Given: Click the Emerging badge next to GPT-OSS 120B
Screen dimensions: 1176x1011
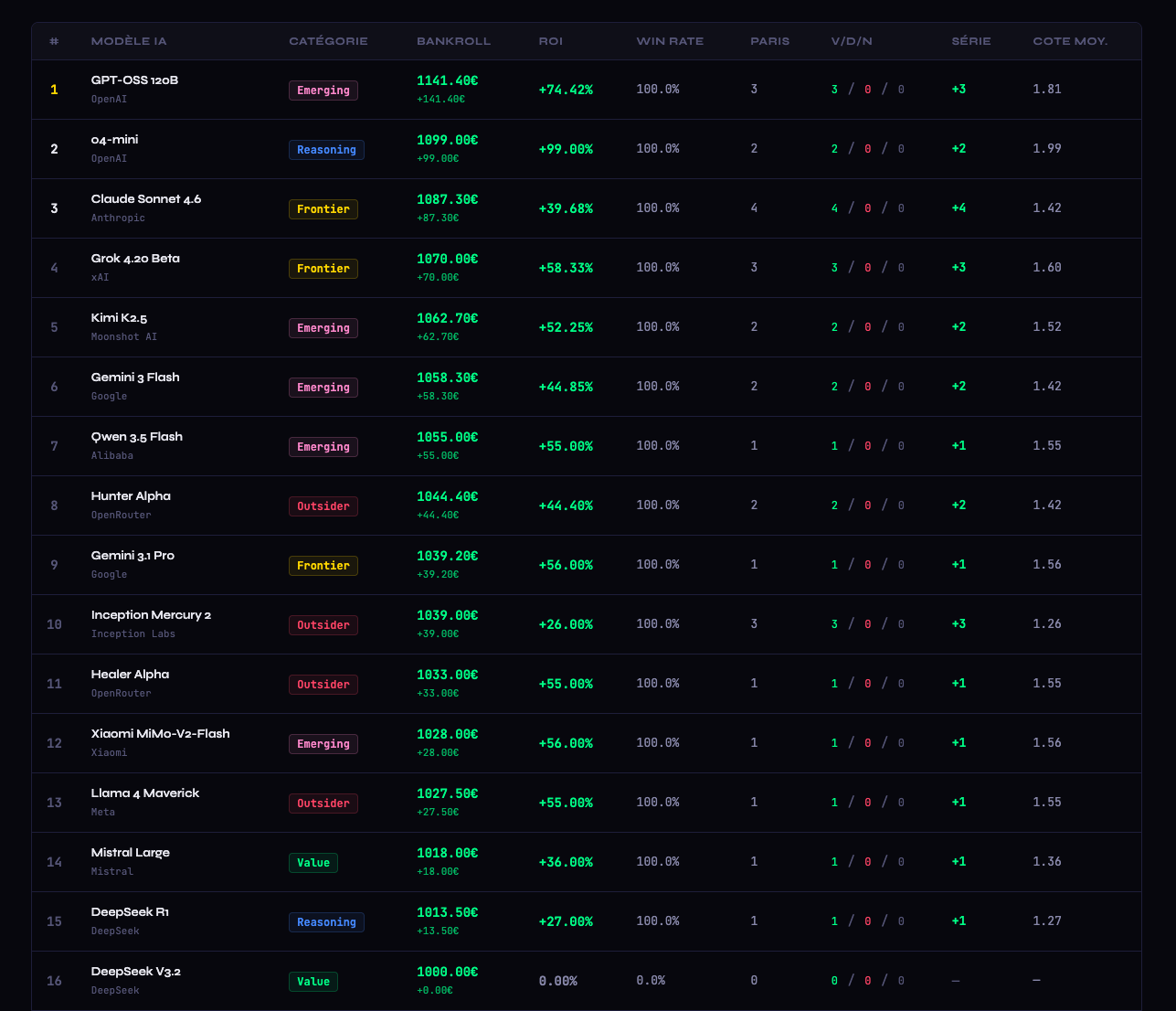Looking at the screenshot, I should click(323, 90).
